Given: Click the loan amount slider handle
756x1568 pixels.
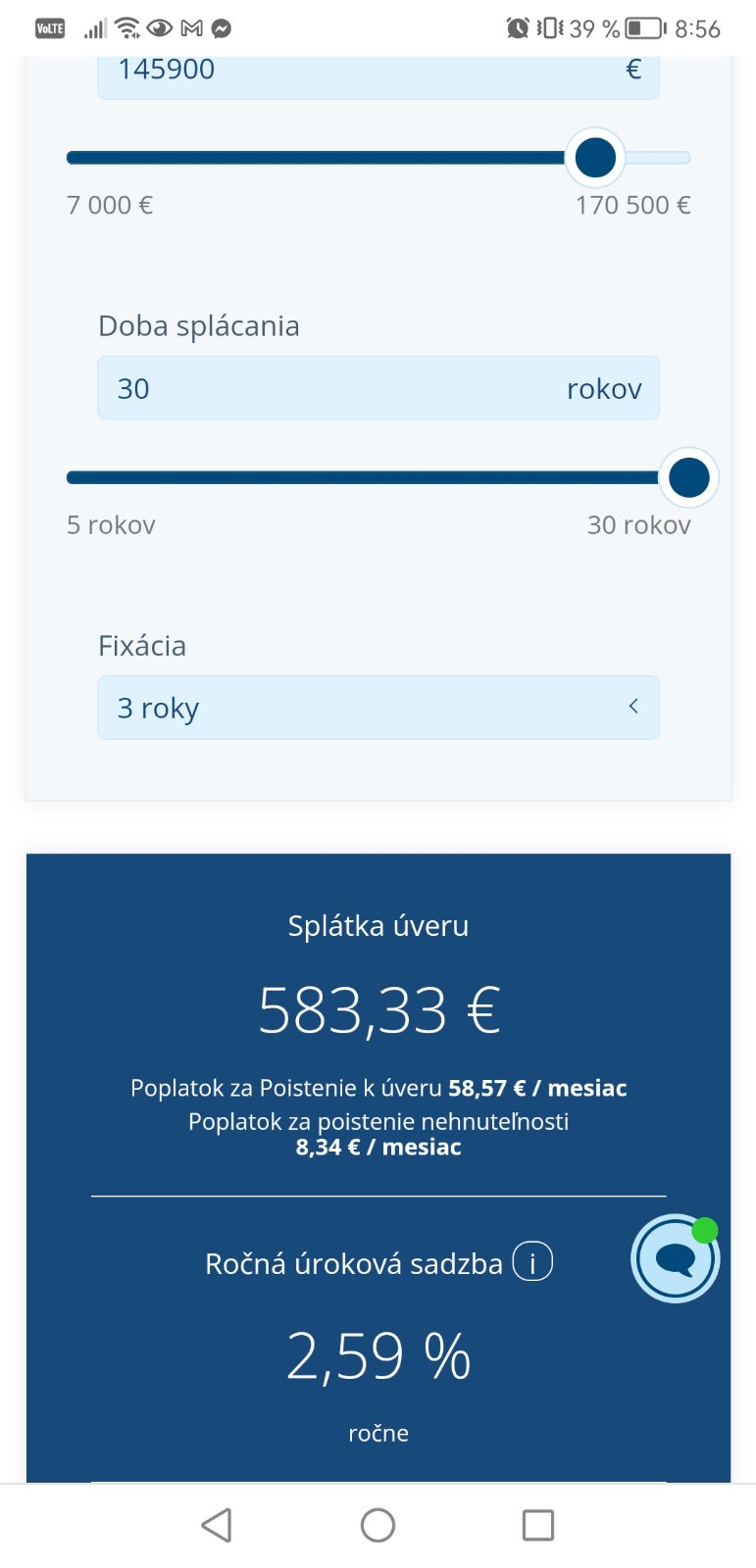Looking at the screenshot, I should point(595,158).
